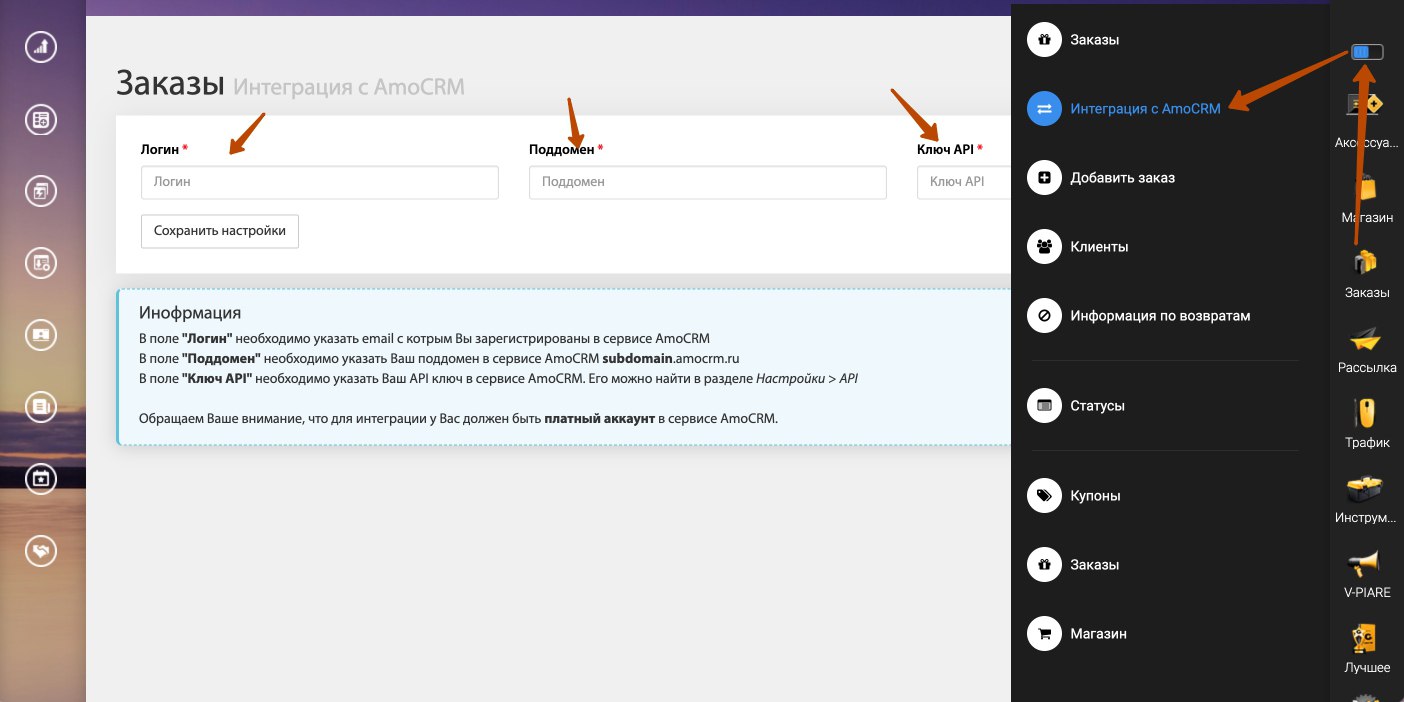
Task: Choose Добавить заказ from the menu
Action: [x=1122, y=178]
